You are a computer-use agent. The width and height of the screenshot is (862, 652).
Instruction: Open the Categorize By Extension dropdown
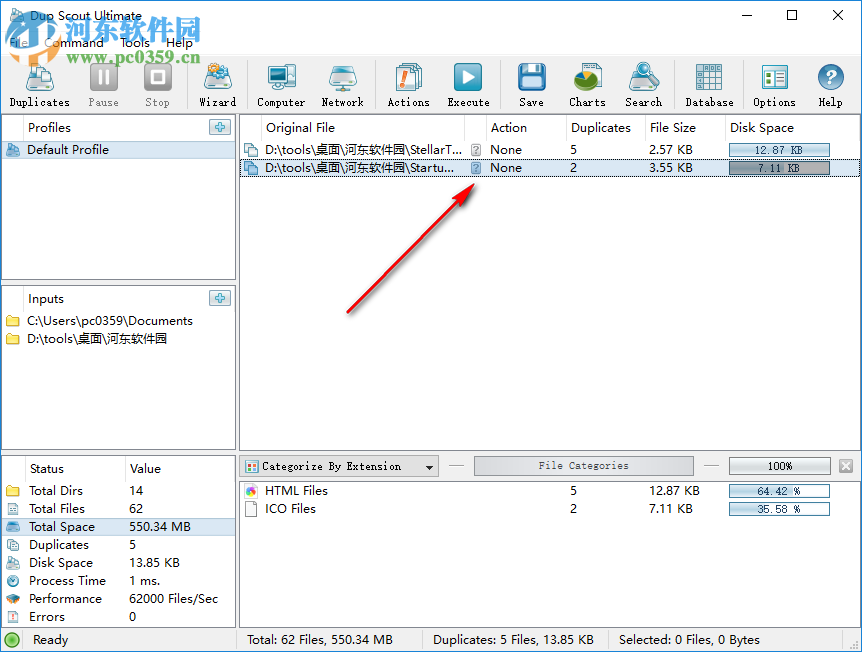430,465
